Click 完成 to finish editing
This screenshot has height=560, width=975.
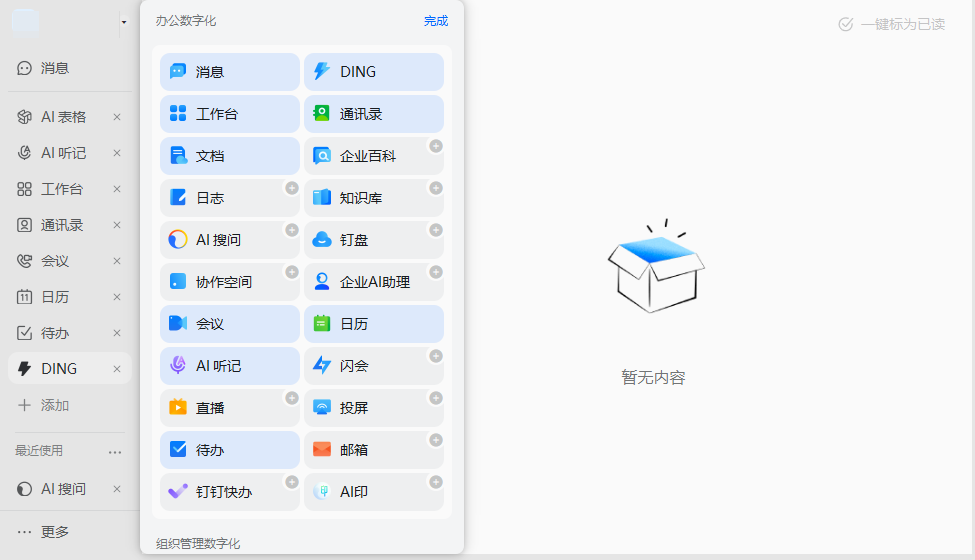pos(436,21)
